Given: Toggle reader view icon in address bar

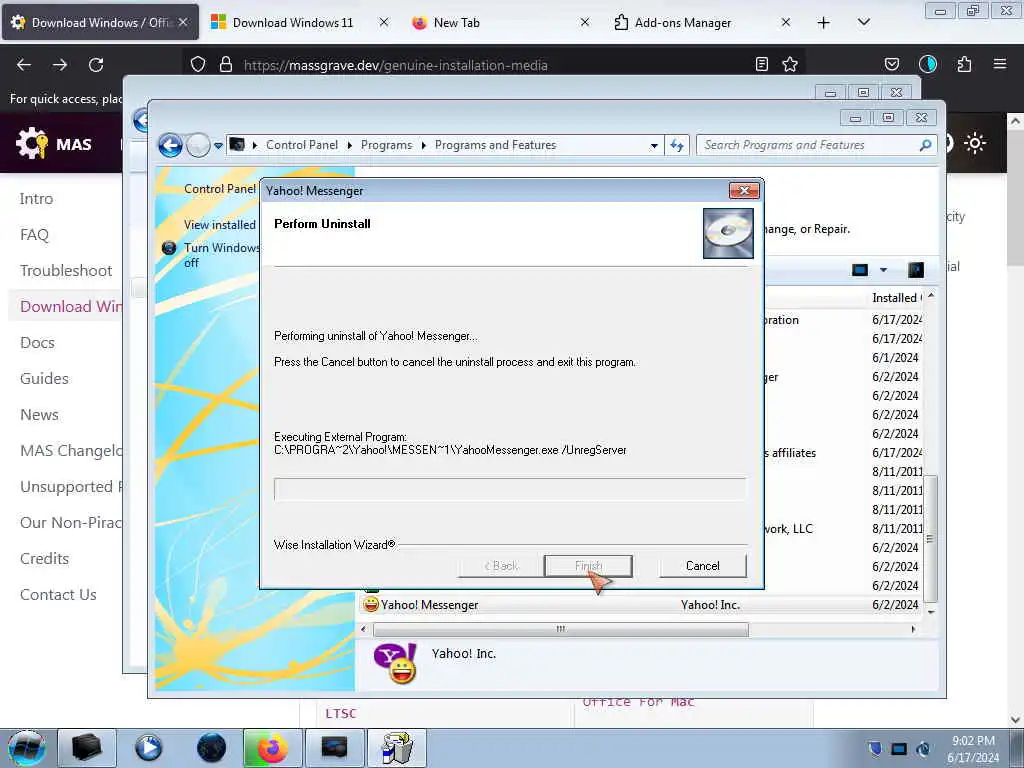Looking at the screenshot, I should [761, 64].
